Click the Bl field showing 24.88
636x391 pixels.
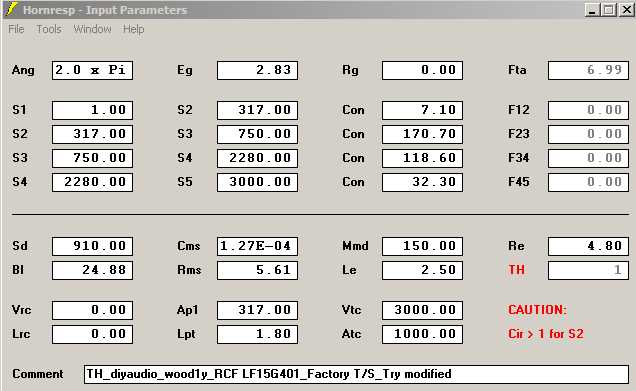click(92, 270)
